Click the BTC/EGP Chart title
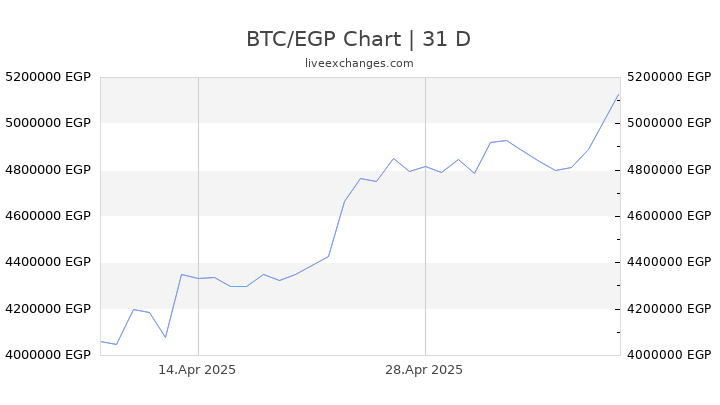The width and height of the screenshot is (720, 405). click(x=359, y=39)
